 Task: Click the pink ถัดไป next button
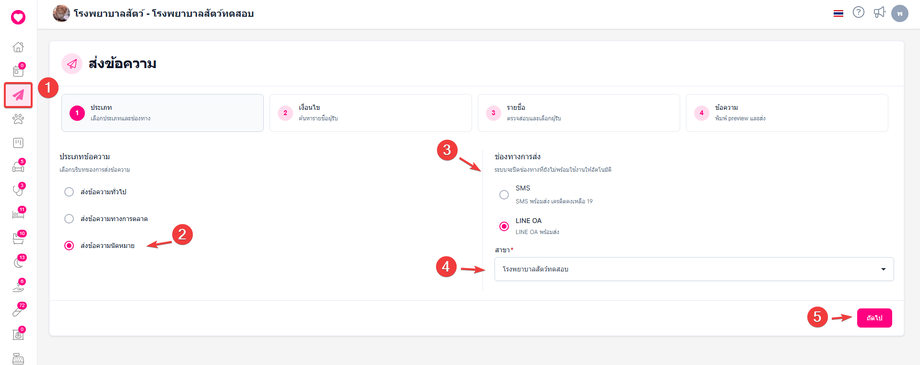click(x=874, y=317)
